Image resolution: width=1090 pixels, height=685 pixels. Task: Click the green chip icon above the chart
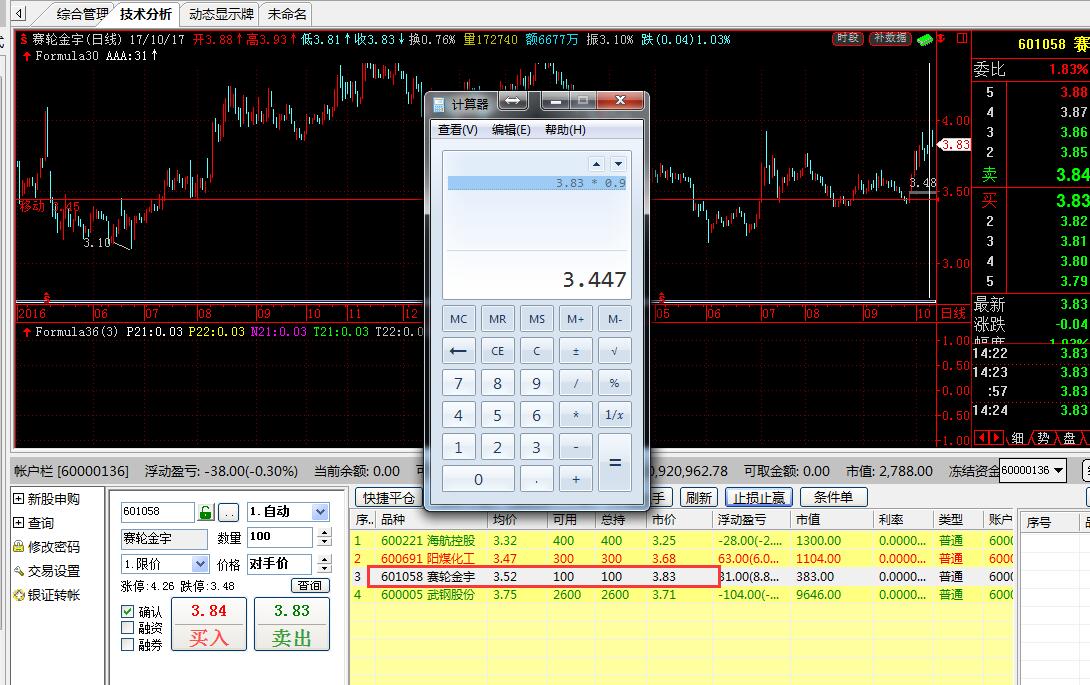[926, 38]
